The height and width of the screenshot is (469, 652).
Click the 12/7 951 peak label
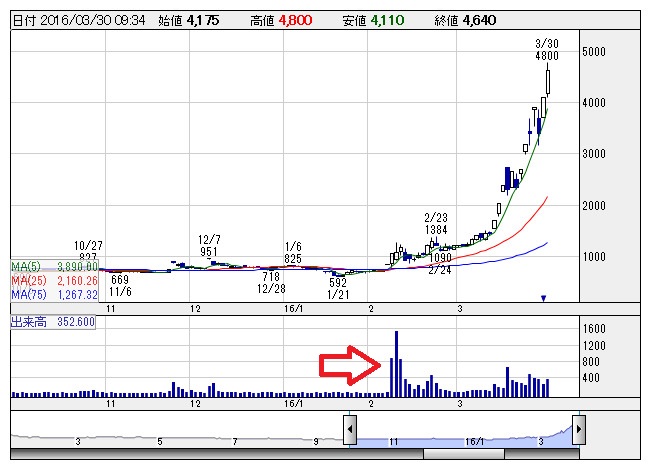(x=209, y=246)
